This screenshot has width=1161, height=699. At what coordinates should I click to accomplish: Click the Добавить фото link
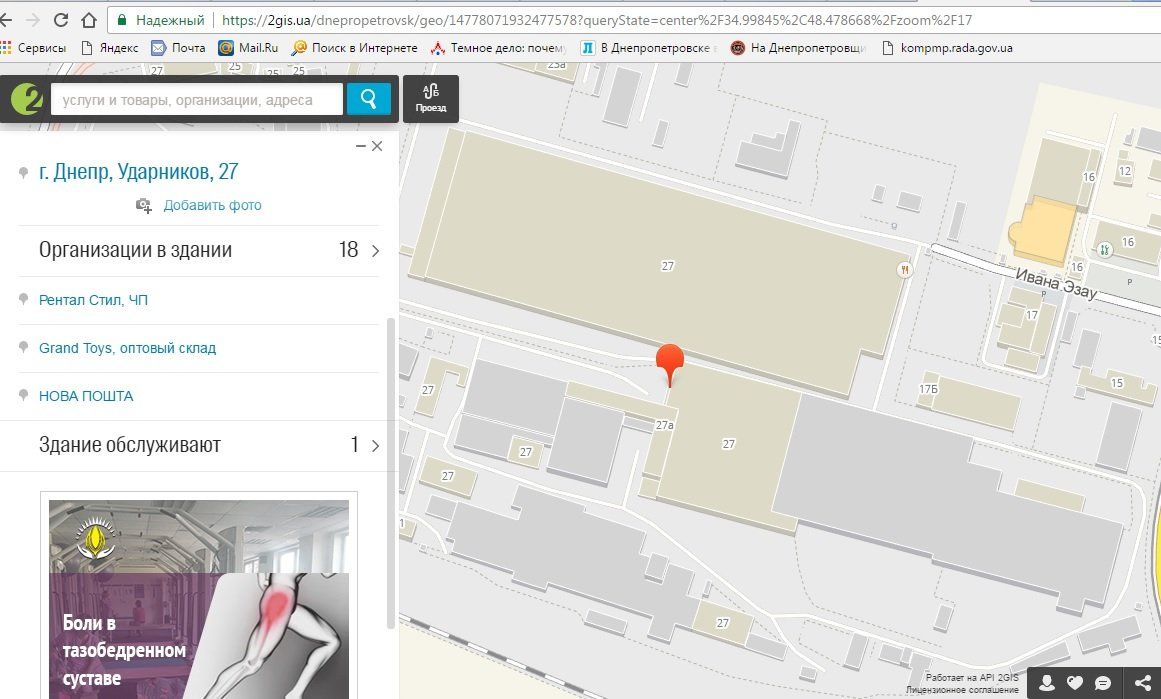[x=212, y=205]
